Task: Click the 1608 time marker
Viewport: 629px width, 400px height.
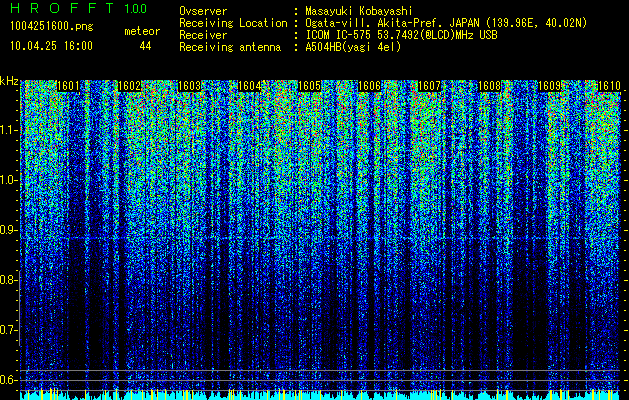Action: point(490,86)
